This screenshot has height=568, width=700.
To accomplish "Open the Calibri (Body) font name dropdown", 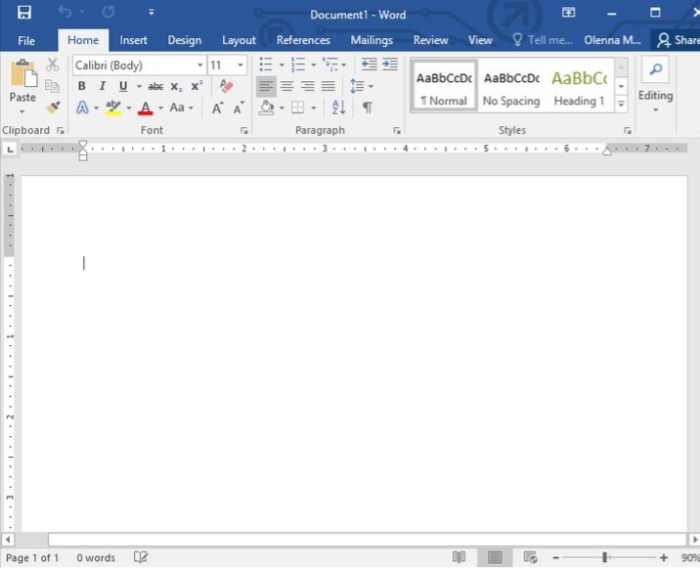I will tap(200, 65).
